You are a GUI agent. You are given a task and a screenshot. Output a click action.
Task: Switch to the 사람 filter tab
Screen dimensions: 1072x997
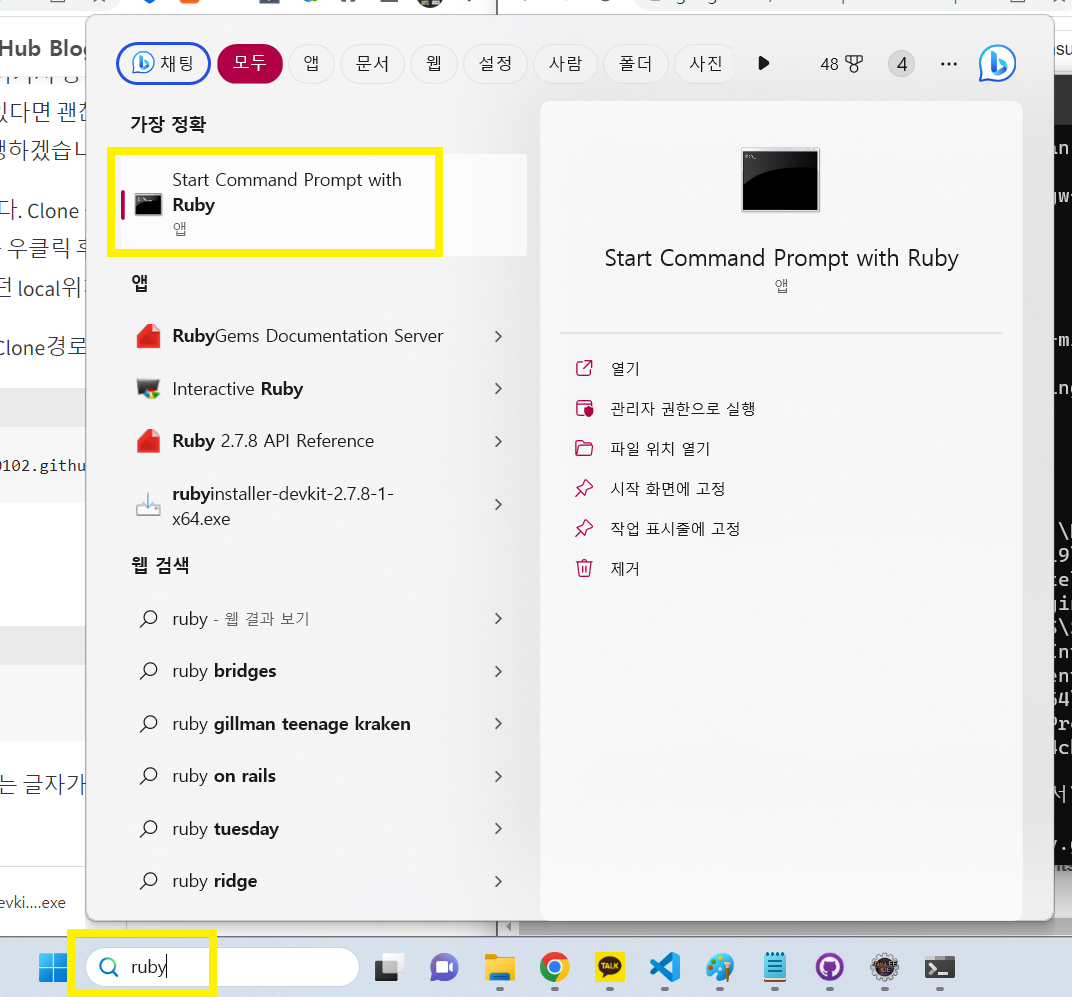click(565, 64)
